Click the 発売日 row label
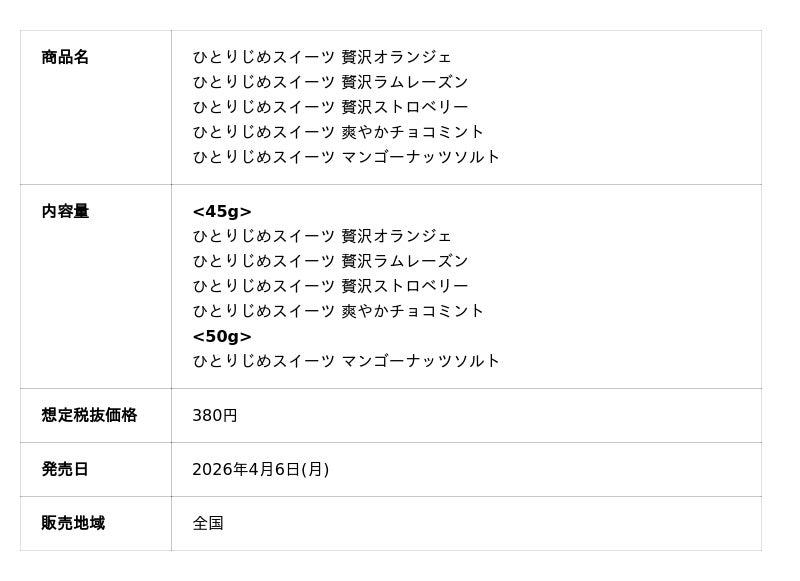800x581 pixels. coord(65,469)
